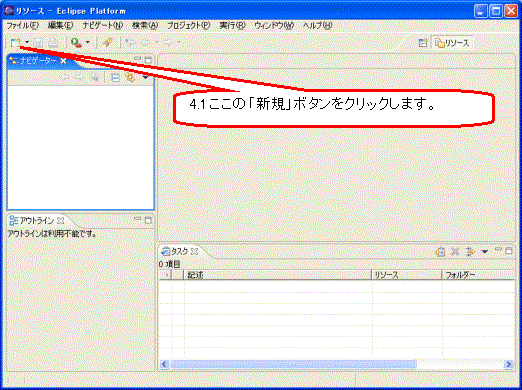
Task: Maximize the Tasks view panel
Action: [x=509, y=250]
